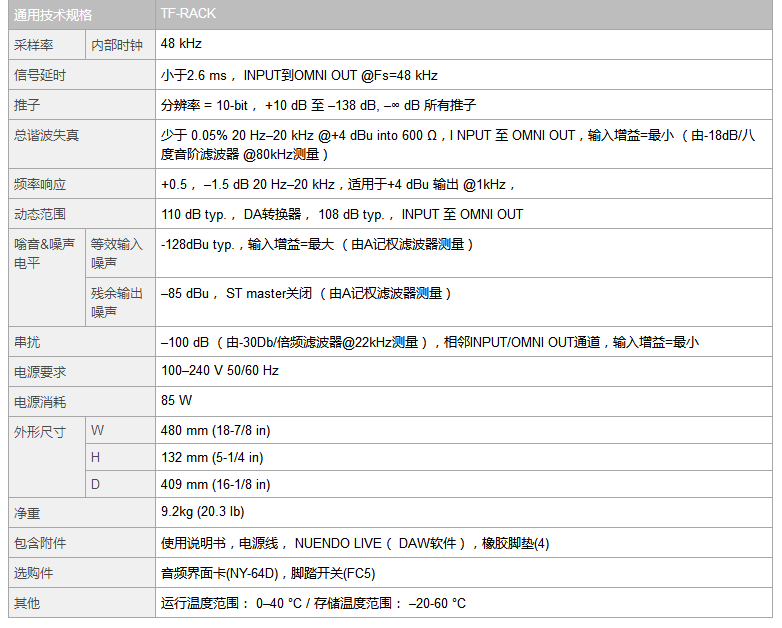Select the '电源消耗' row label
The image size is (782, 628).
[x=40, y=402]
